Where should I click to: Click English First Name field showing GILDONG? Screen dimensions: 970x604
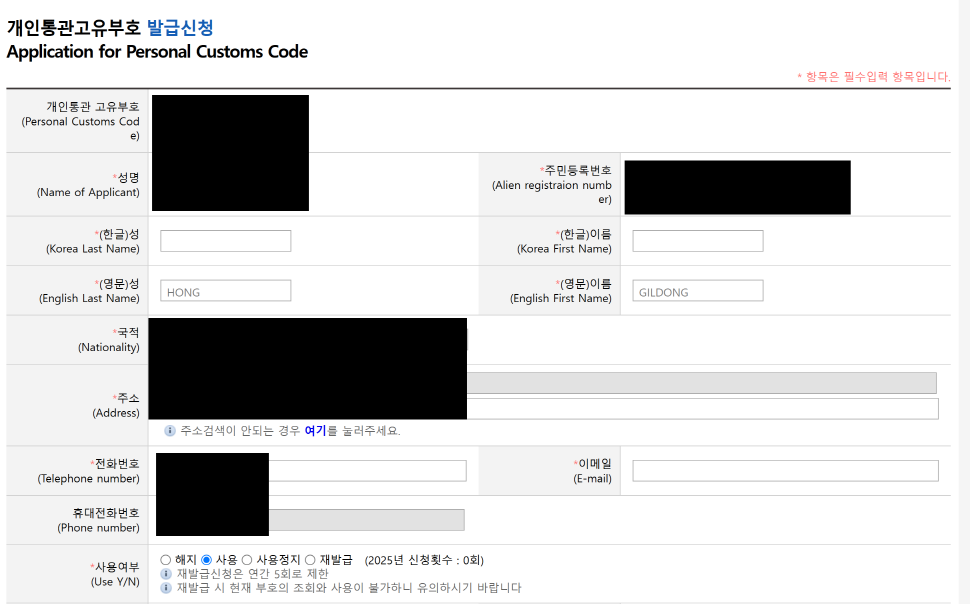(x=697, y=291)
